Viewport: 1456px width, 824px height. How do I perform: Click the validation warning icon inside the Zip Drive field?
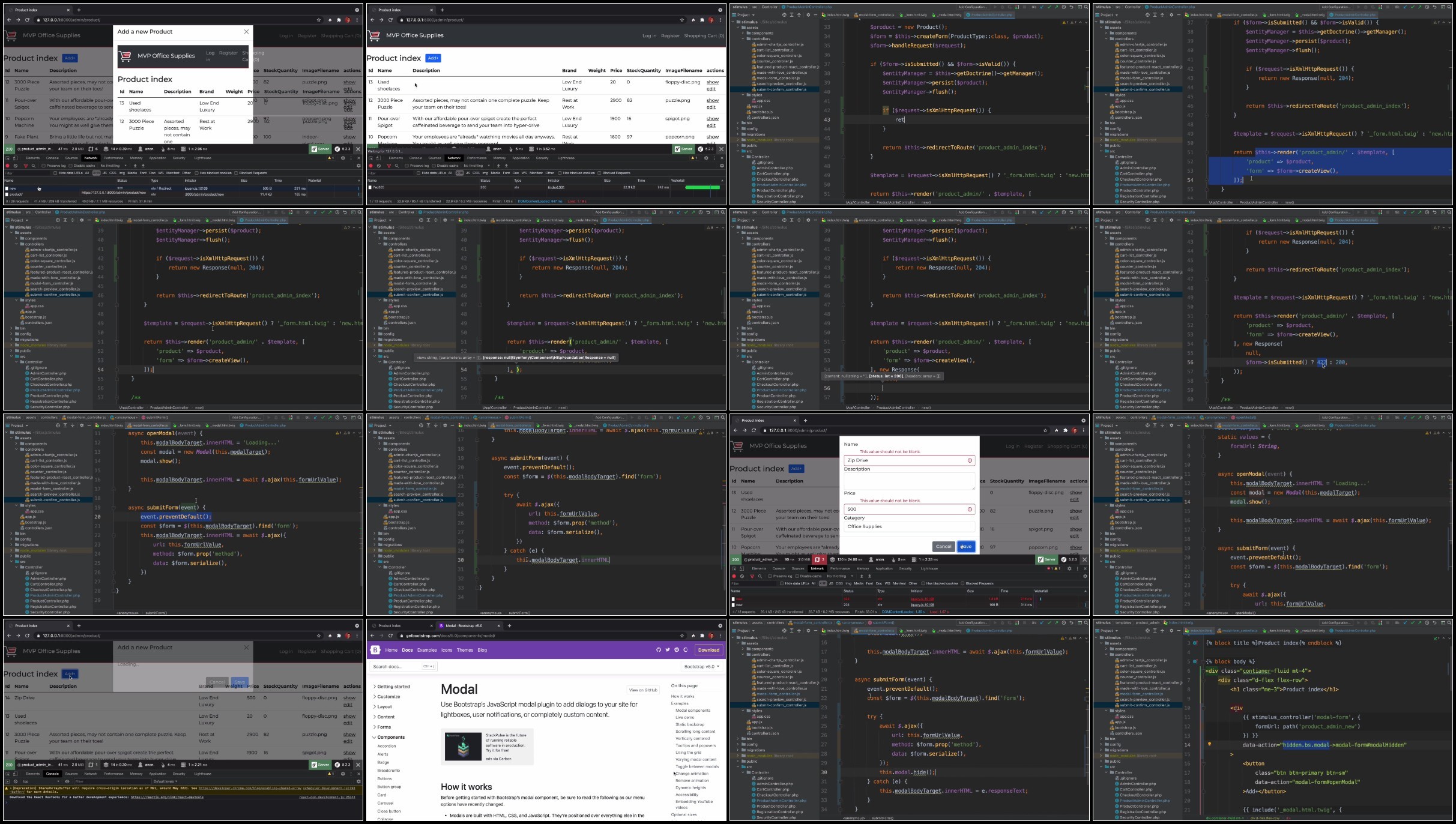point(970,460)
